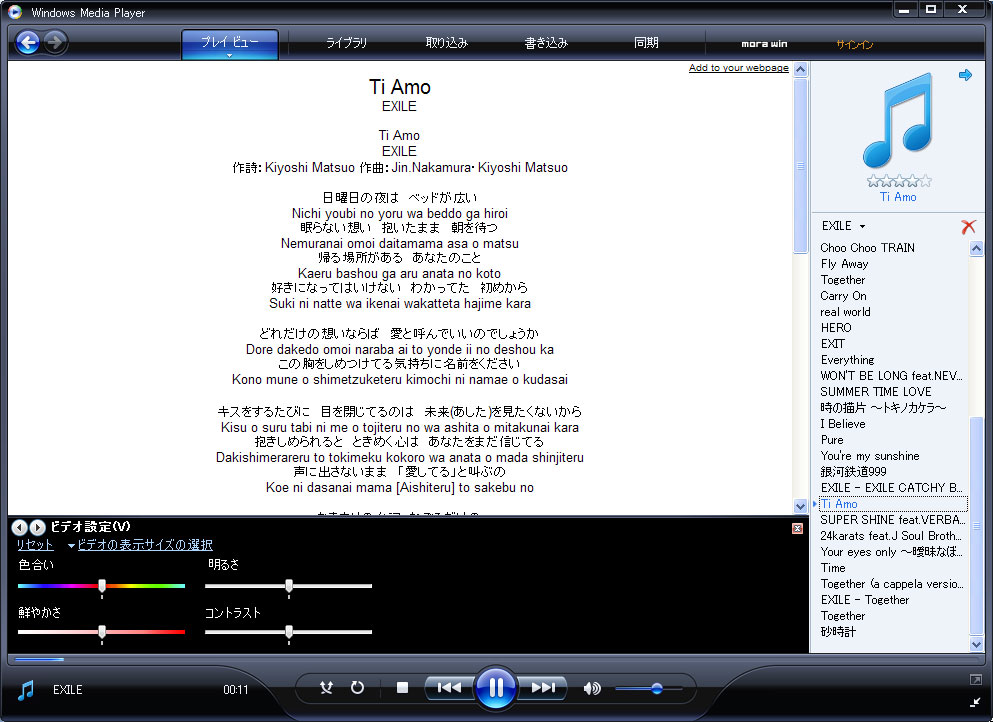The height and width of the screenshot is (722, 993).
Task: Stop playback with the square button
Action: (402, 688)
